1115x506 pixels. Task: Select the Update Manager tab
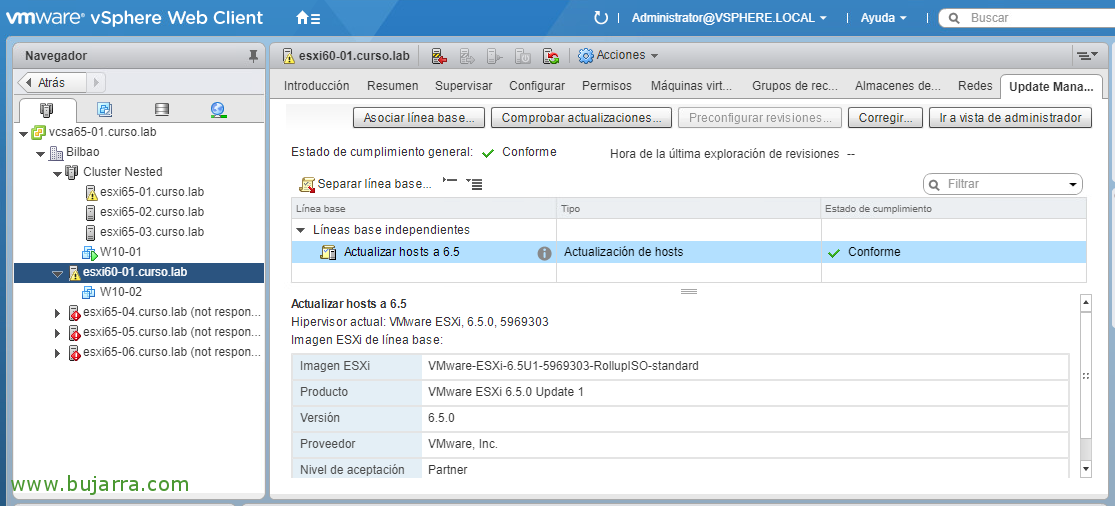pos(1051,87)
